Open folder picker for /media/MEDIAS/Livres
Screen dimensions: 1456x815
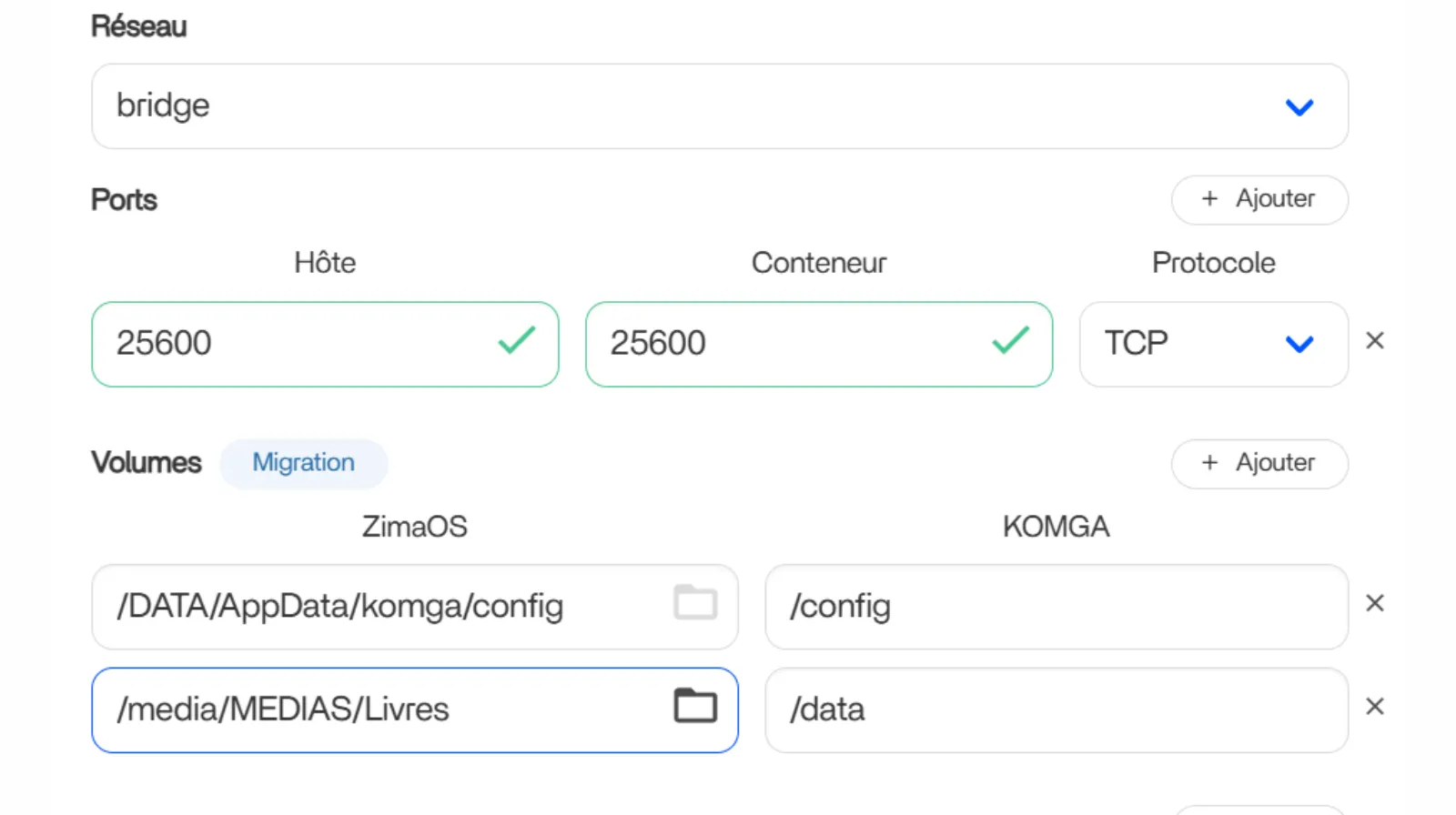(695, 706)
